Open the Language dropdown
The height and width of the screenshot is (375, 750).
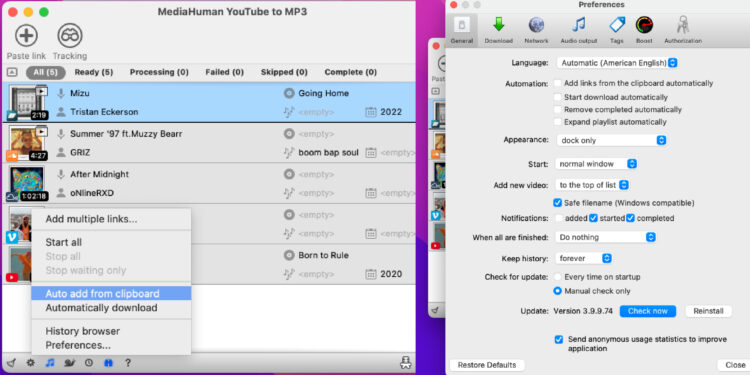pos(617,63)
